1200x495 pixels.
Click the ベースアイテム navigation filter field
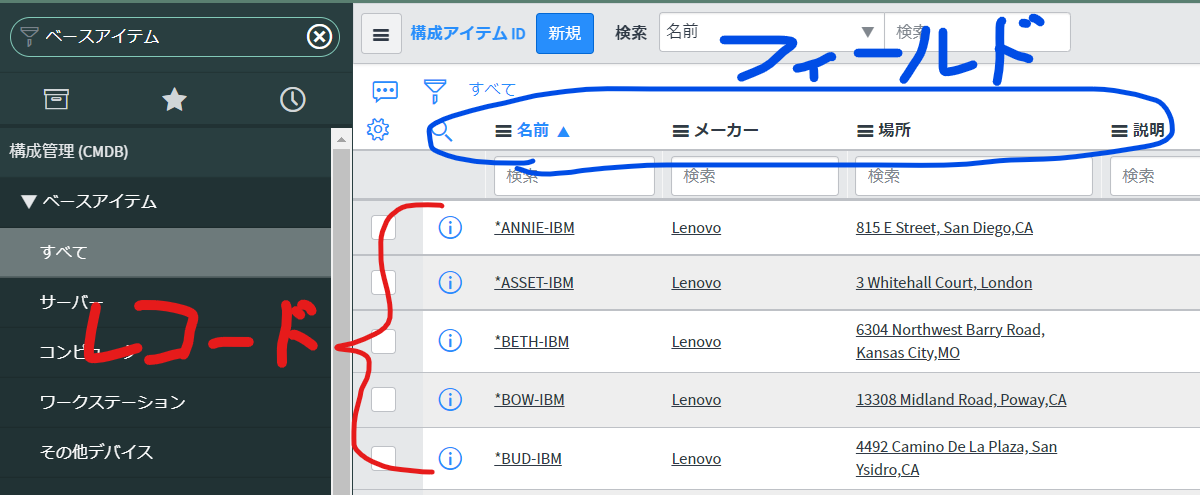tap(175, 37)
